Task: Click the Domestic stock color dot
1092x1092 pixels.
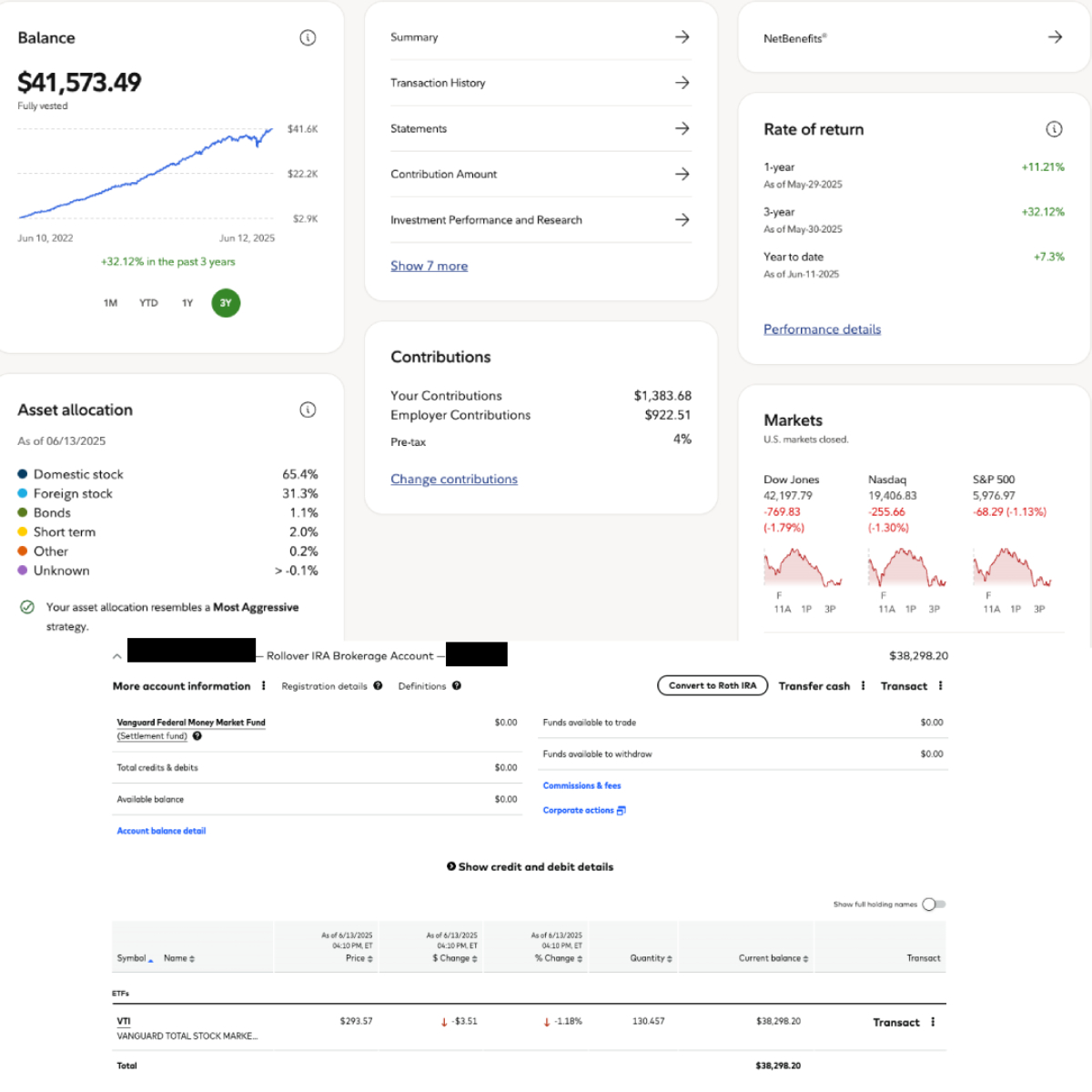Action: coord(22,474)
